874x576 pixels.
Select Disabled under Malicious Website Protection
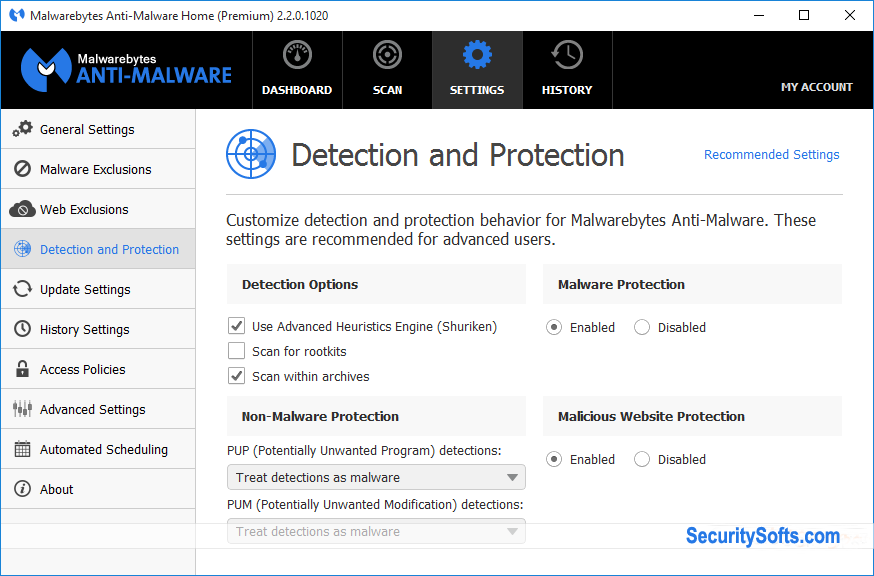[642, 459]
